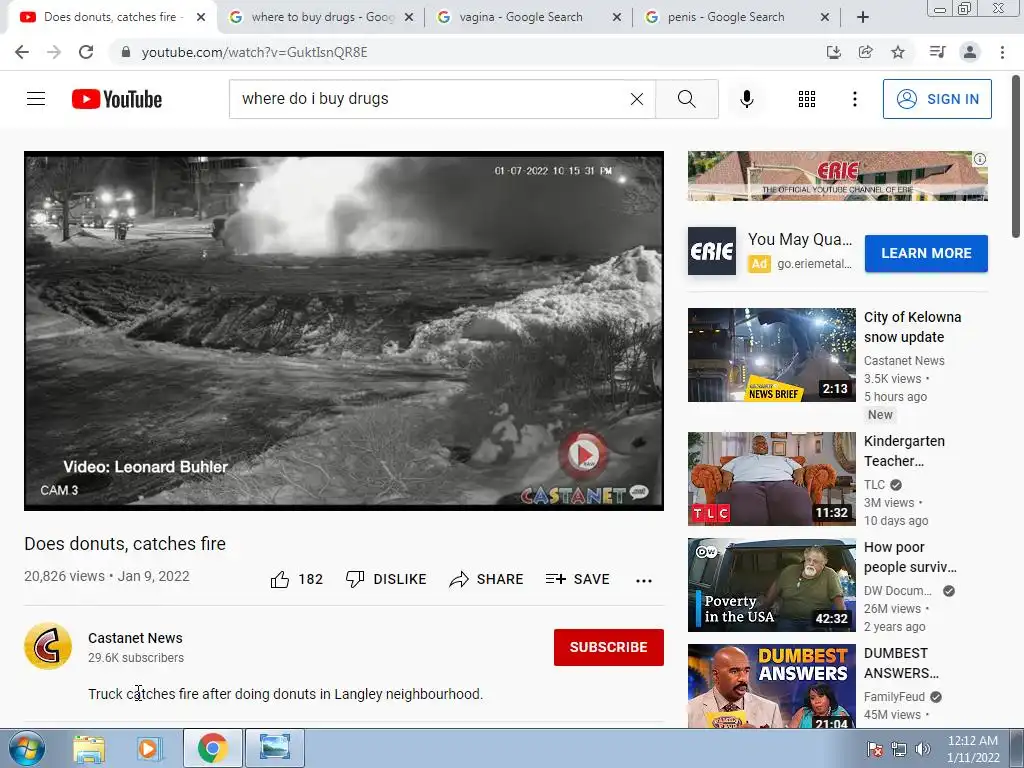Open City of Kelowna snow update thumbnail
The height and width of the screenshot is (768, 1024).
point(771,355)
